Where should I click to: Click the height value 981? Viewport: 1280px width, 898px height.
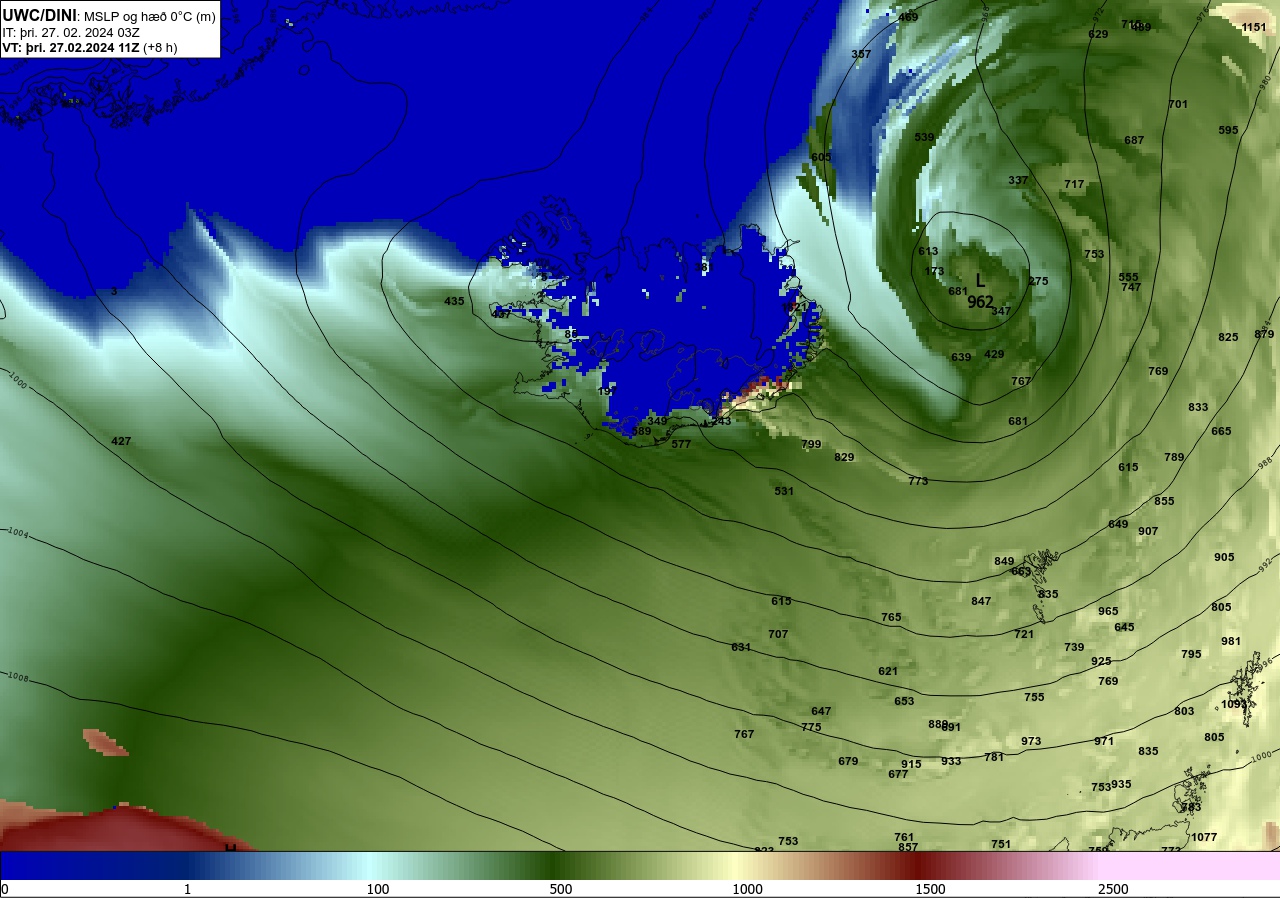(x=1231, y=641)
